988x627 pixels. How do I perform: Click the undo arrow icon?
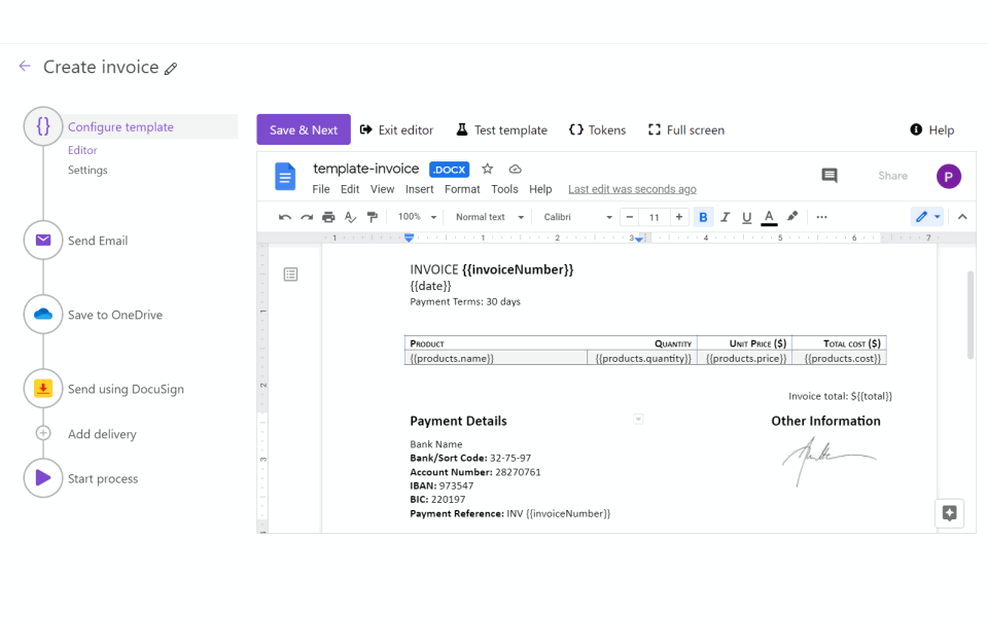click(285, 217)
